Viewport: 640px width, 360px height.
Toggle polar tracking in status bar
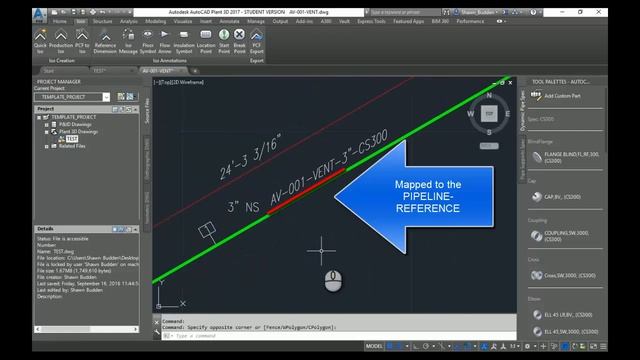426,346
